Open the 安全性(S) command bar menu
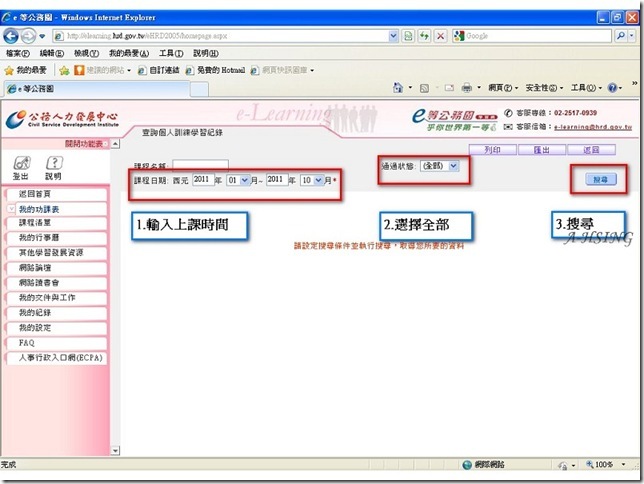The image size is (644, 484). 544,88
